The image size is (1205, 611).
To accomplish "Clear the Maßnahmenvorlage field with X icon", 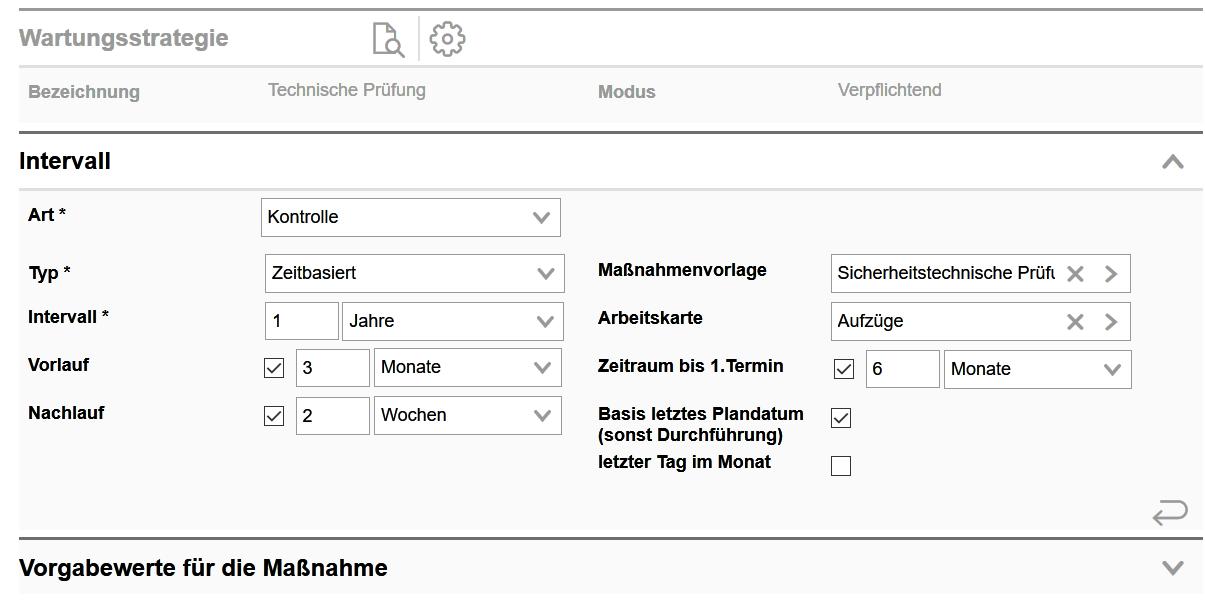I will pos(1075,274).
